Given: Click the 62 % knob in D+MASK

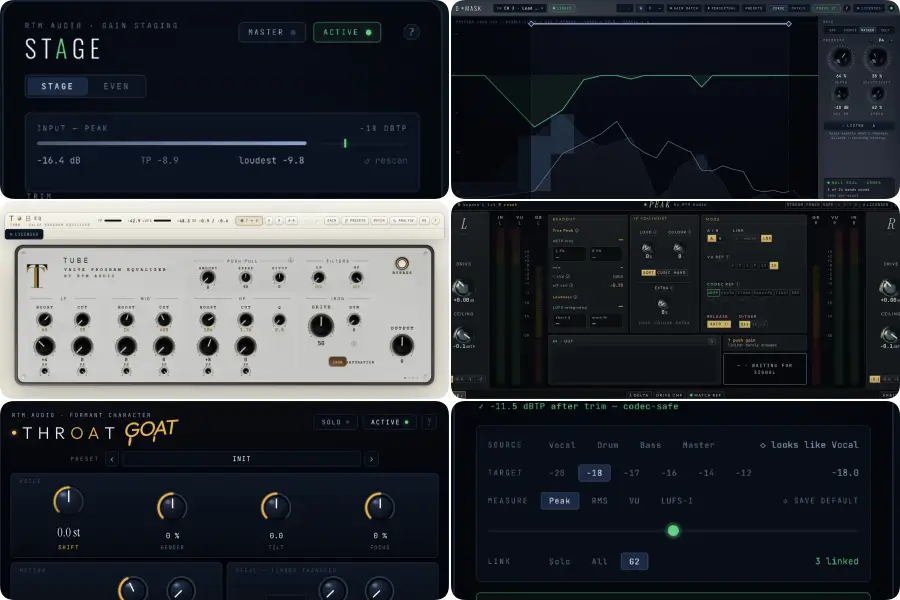Looking at the screenshot, I should [x=877, y=94].
